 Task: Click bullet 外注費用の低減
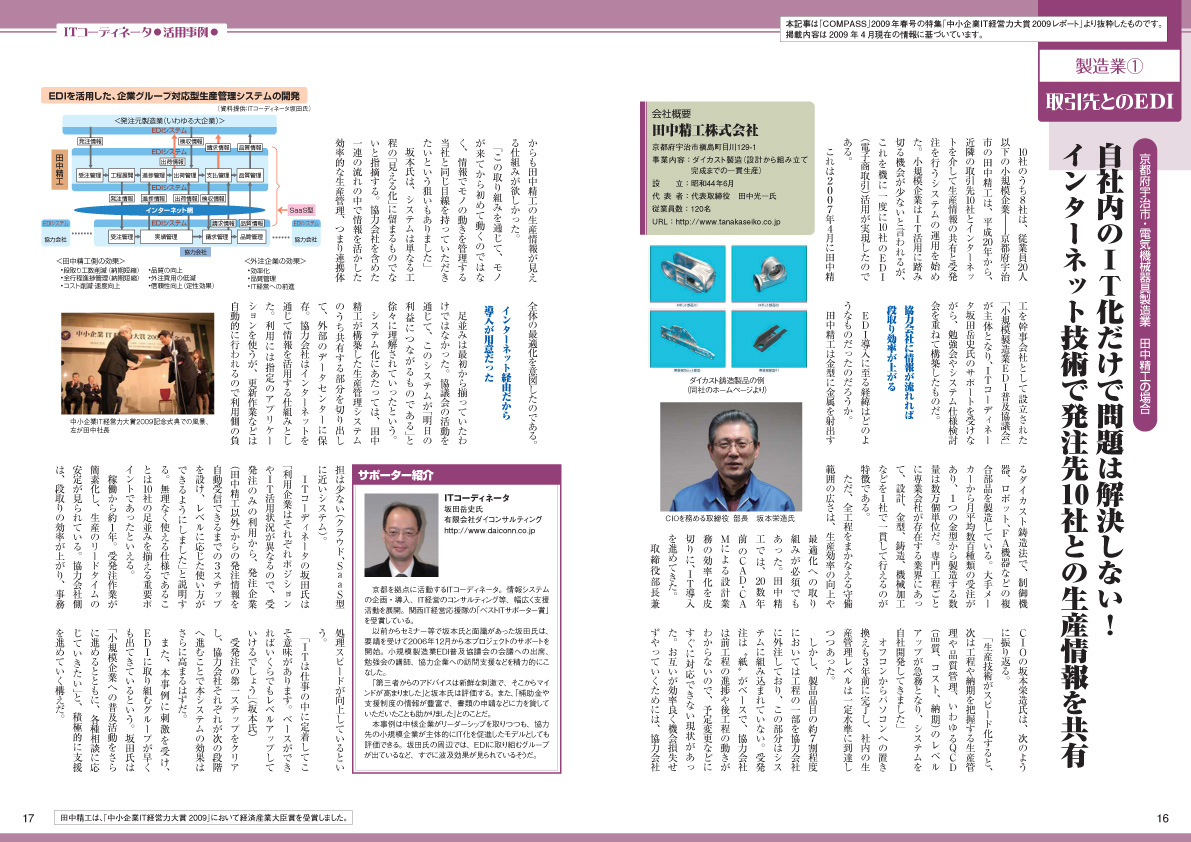(172, 278)
